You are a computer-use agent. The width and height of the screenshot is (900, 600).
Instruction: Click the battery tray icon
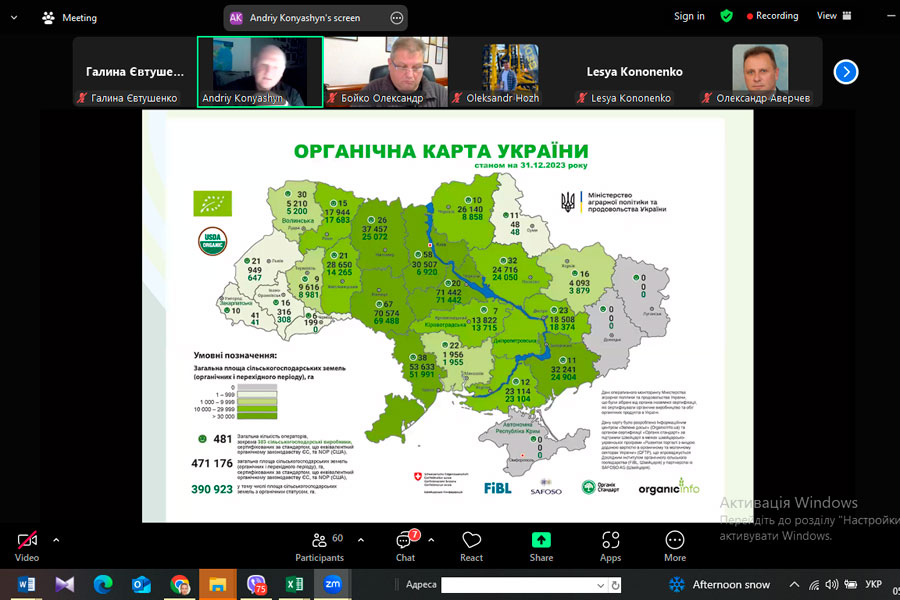click(x=850, y=584)
